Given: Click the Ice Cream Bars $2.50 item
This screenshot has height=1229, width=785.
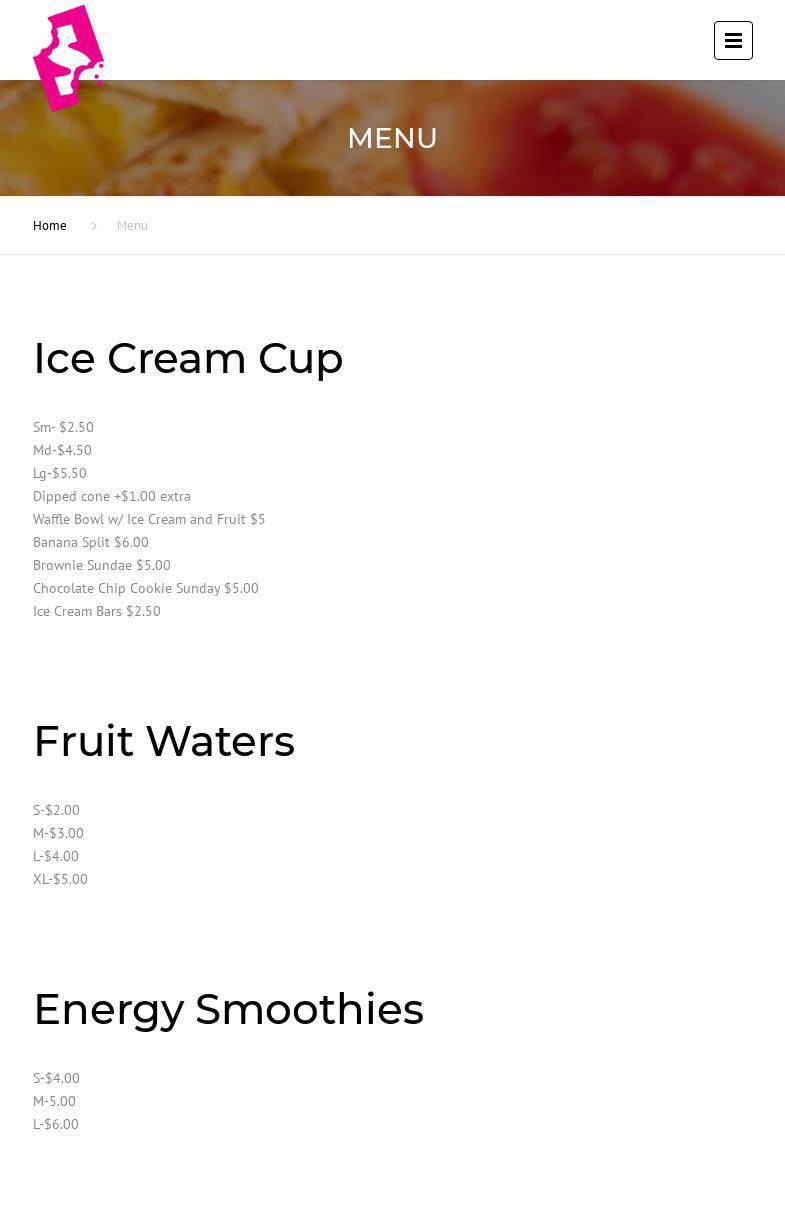Looking at the screenshot, I should [x=97, y=611].
